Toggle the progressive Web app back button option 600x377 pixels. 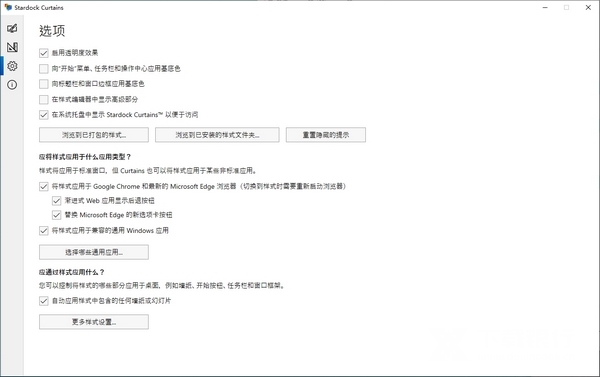click(x=57, y=201)
